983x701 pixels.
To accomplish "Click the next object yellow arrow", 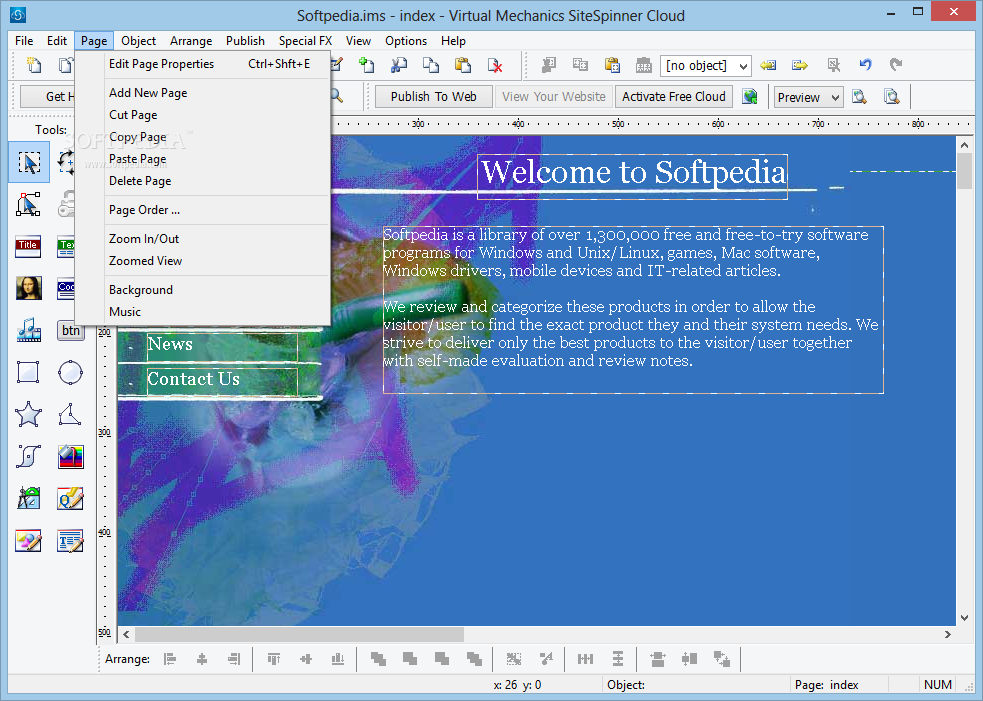I will click(x=799, y=65).
